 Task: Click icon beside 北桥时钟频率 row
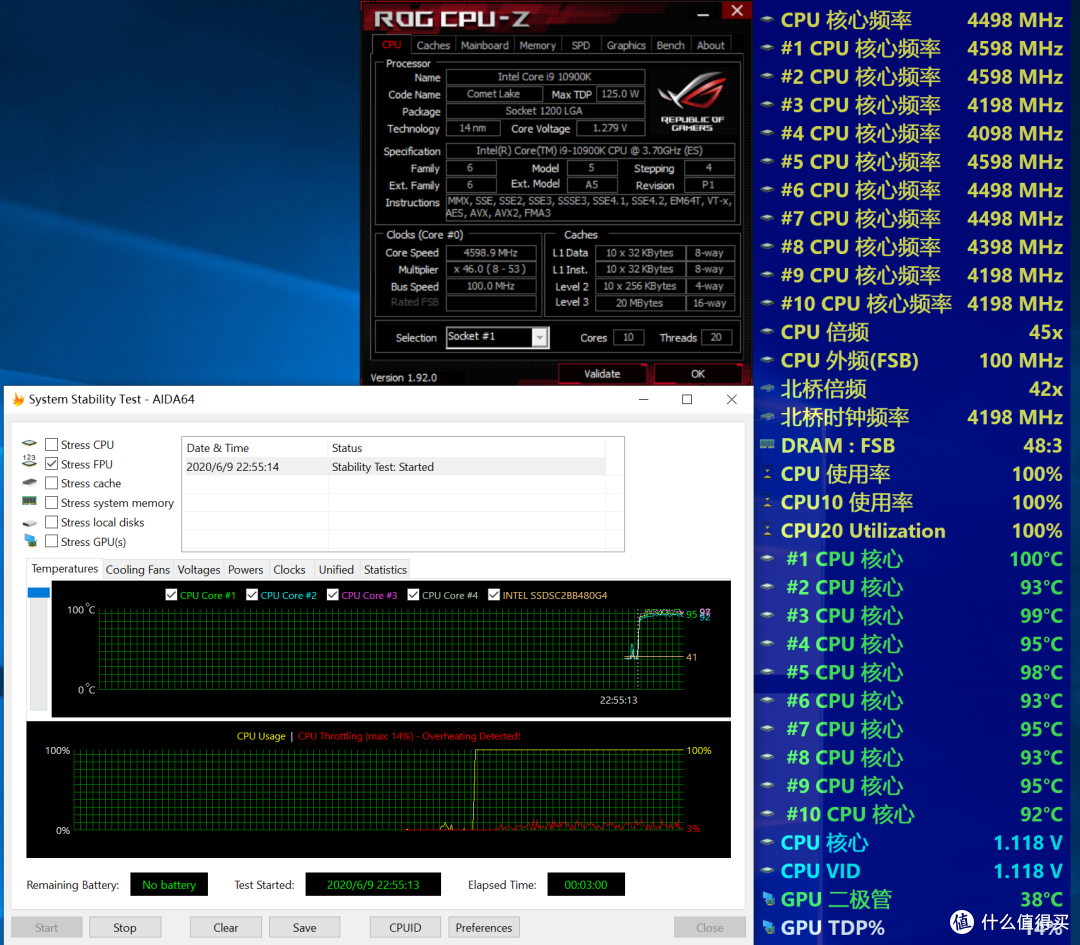[767, 417]
